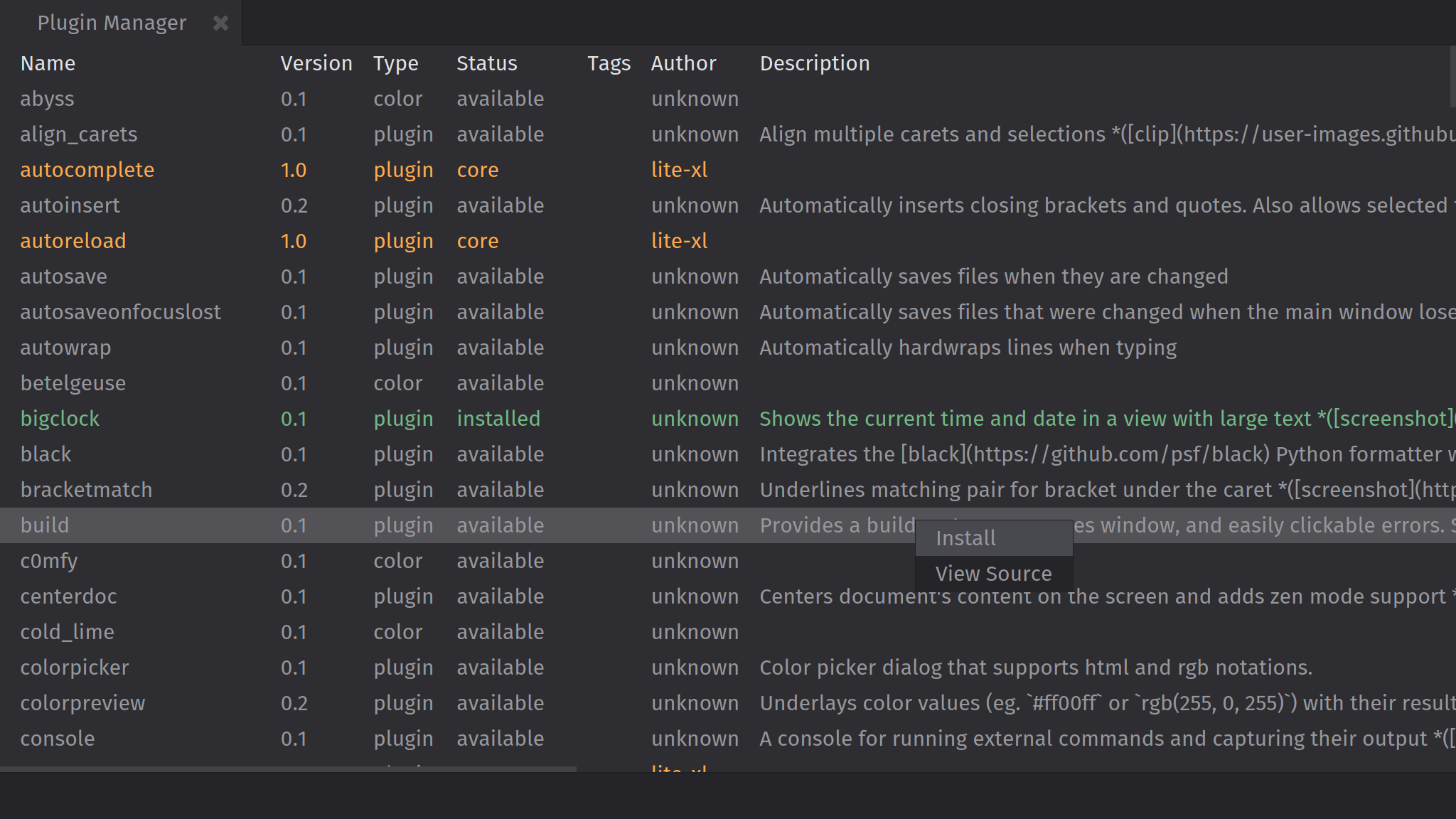Click the Status column header
The height and width of the screenshot is (819, 1456).
click(x=487, y=63)
